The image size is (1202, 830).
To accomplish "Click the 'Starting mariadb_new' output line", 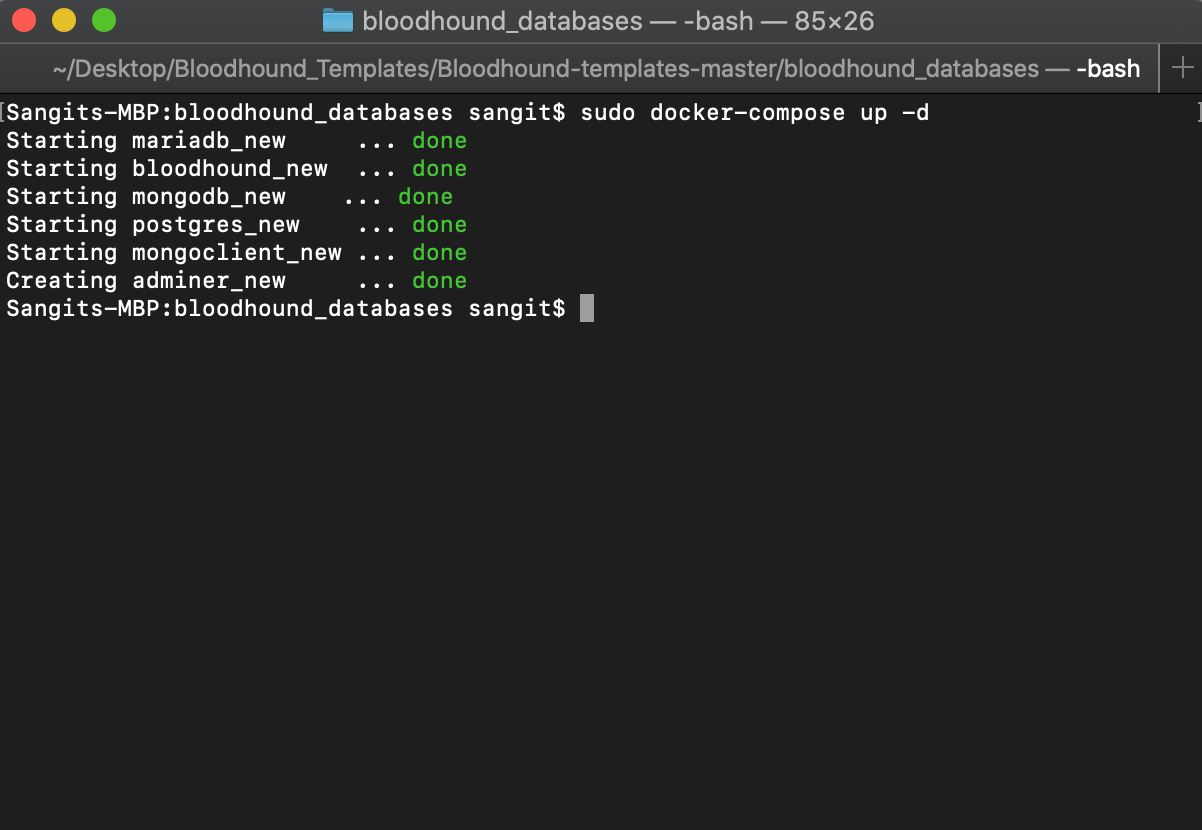I will tap(146, 141).
